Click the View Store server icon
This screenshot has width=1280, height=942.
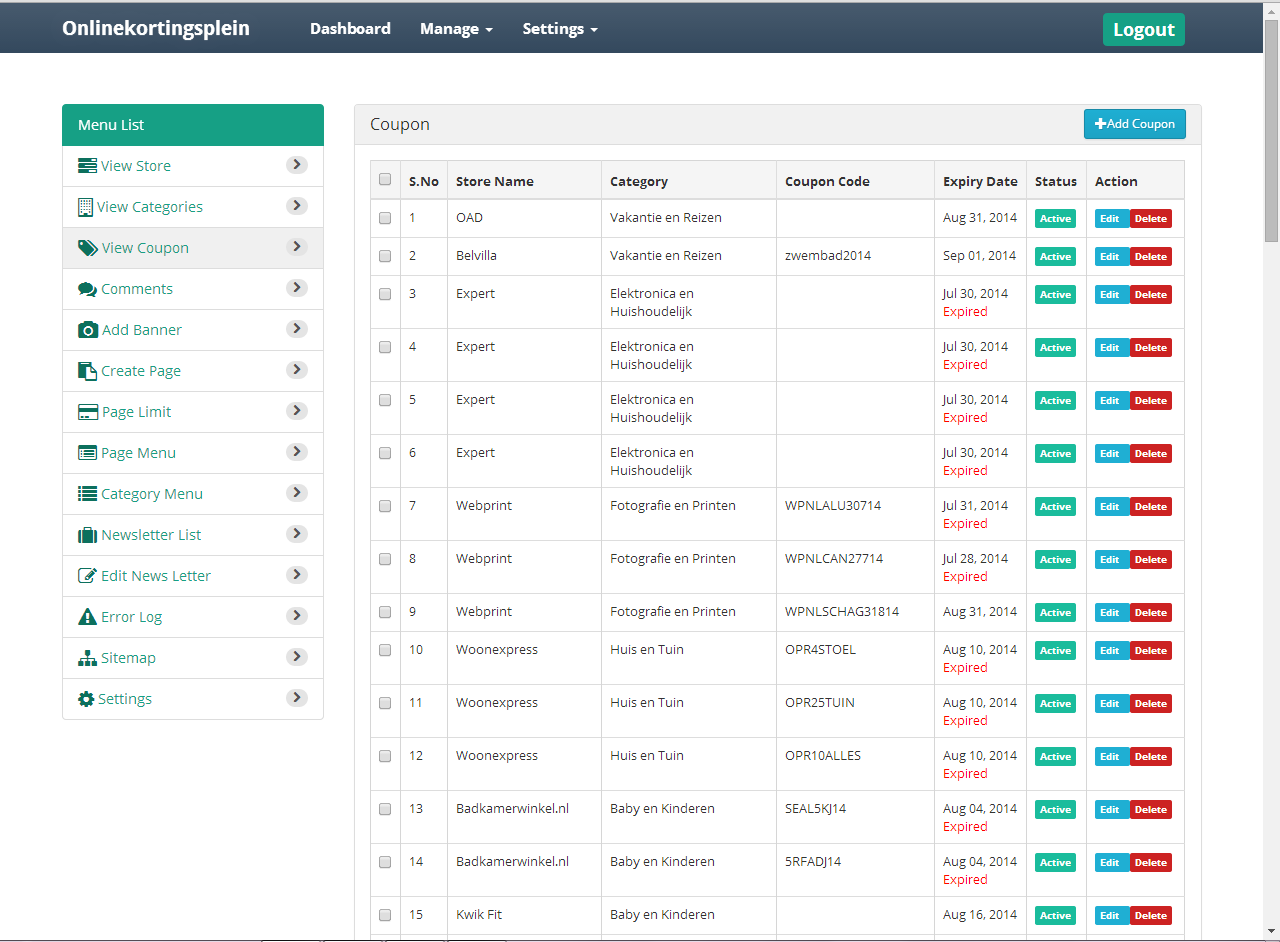pos(87,166)
